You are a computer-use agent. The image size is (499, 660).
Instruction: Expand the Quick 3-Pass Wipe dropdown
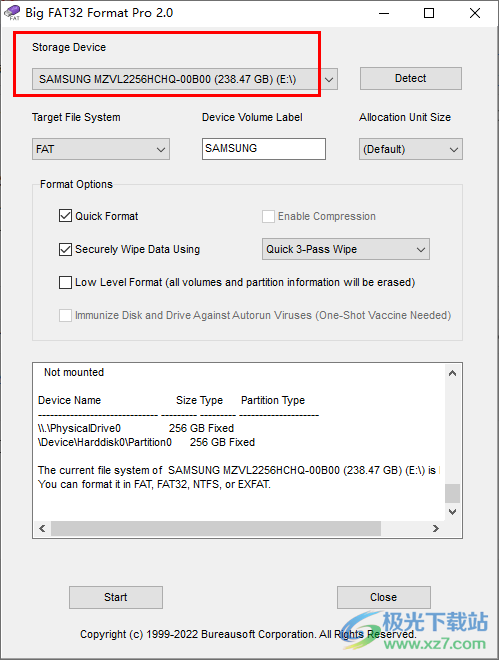point(346,249)
